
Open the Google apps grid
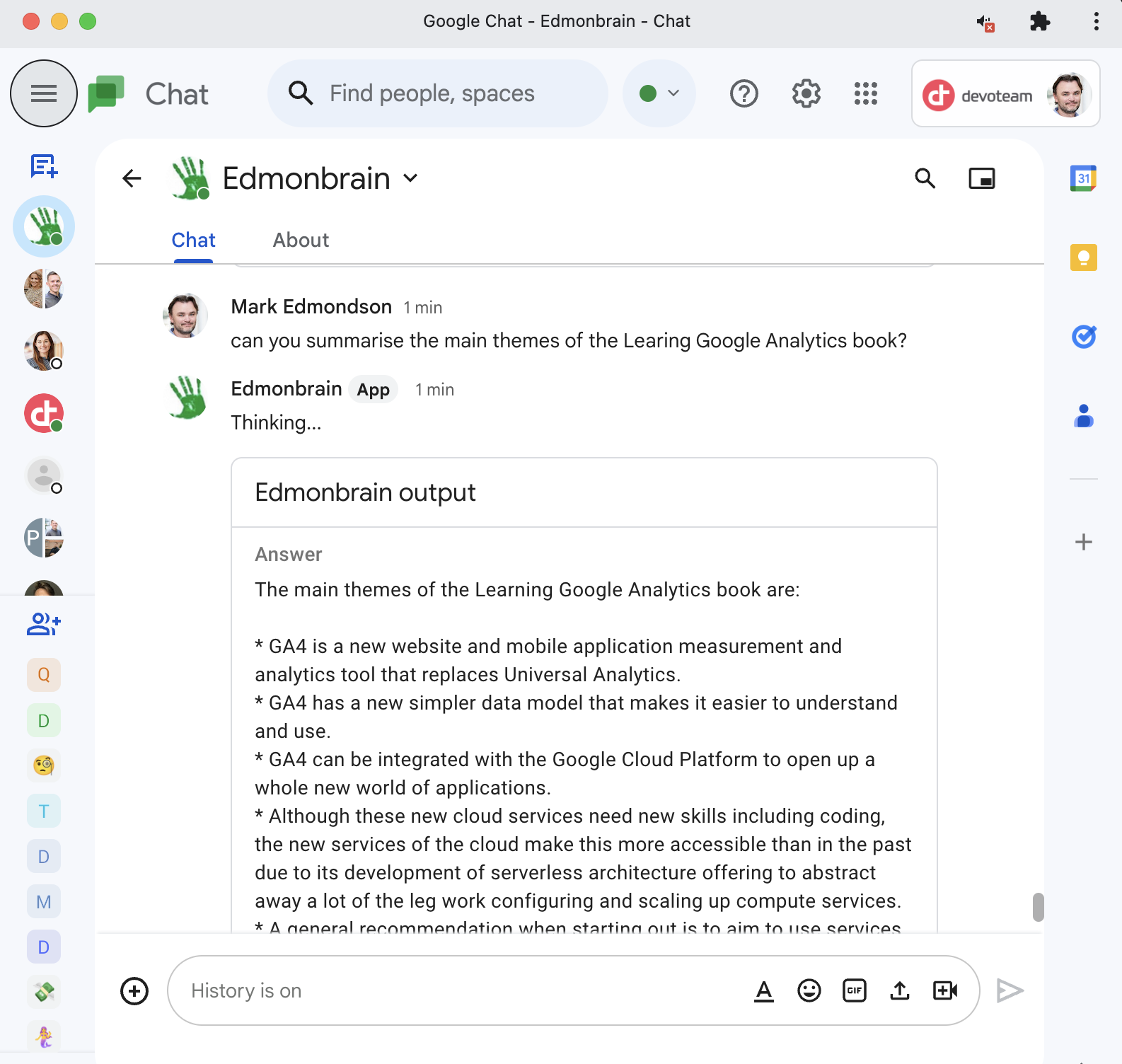tap(865, 93)
